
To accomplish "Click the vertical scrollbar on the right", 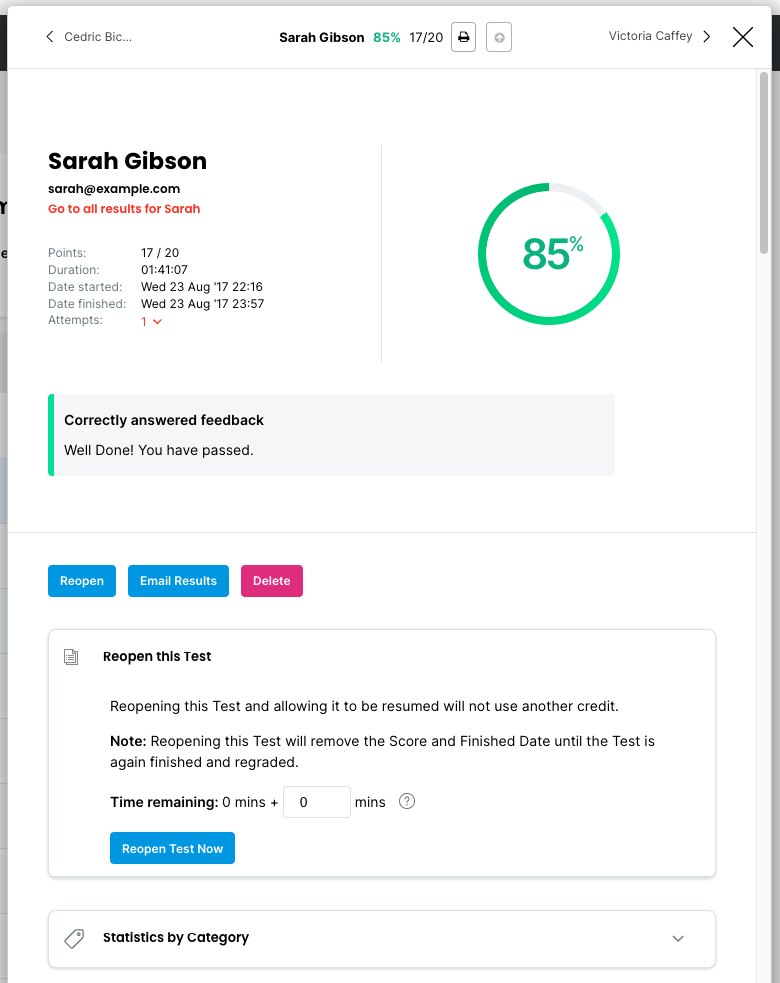I will tap(764, 160).
